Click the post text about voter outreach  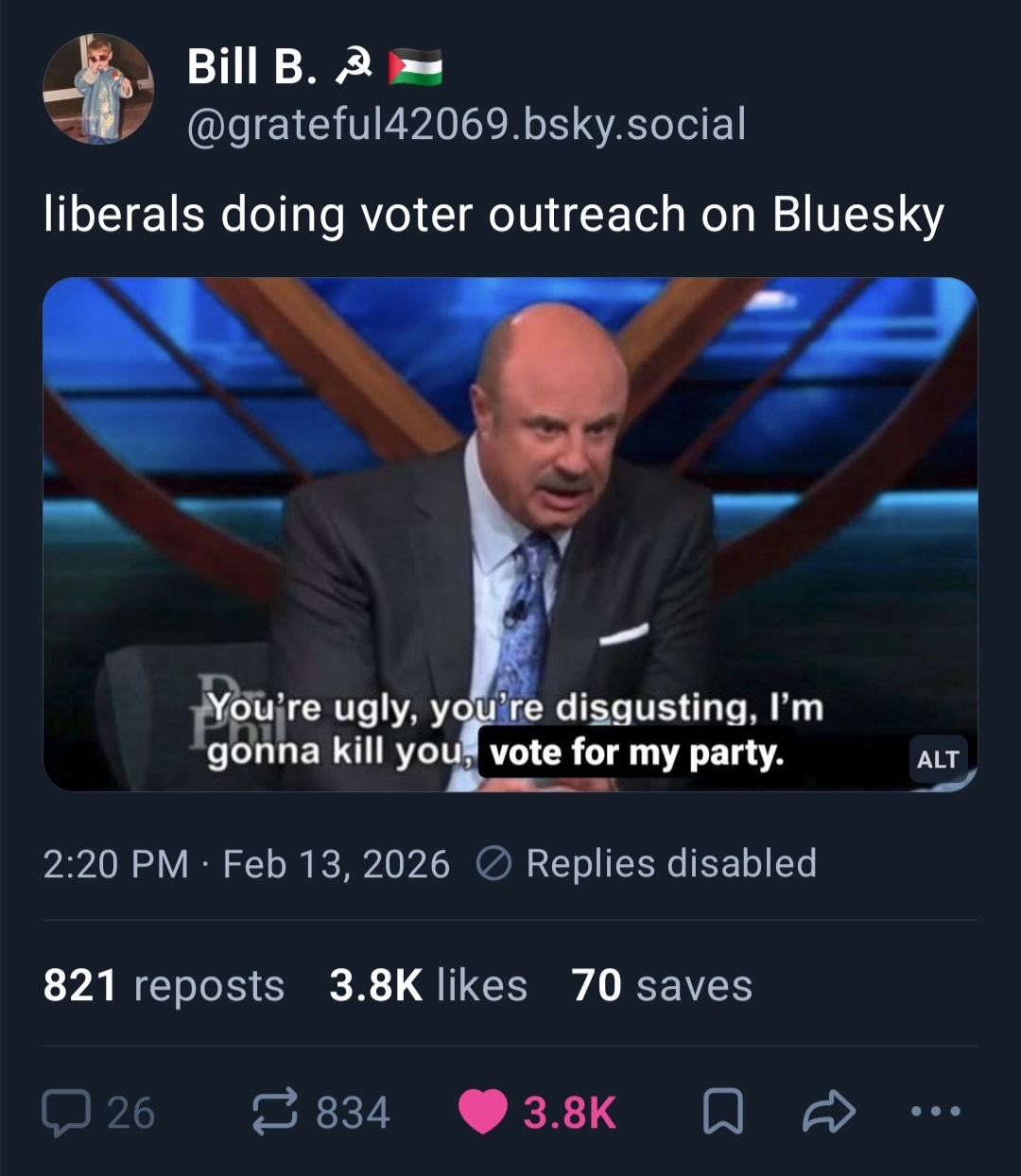493,215
